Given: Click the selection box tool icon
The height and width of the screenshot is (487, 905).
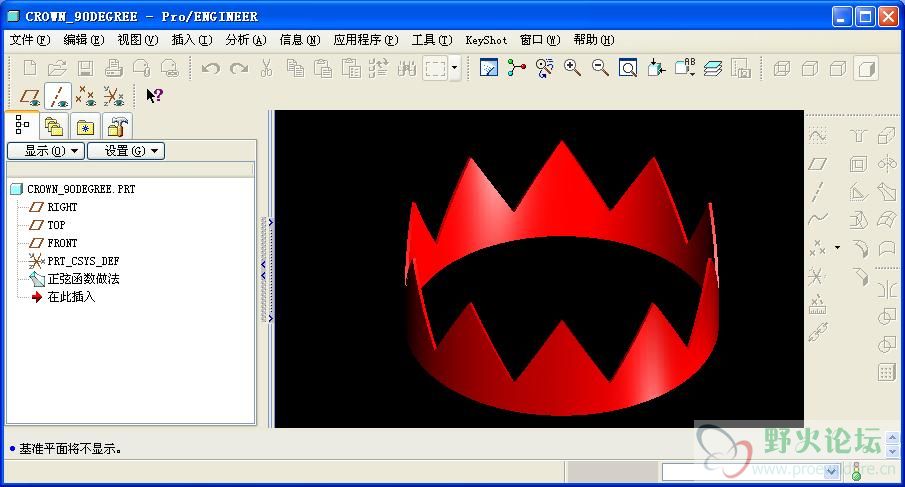Looking at the screenshot, I should point(436,68).
